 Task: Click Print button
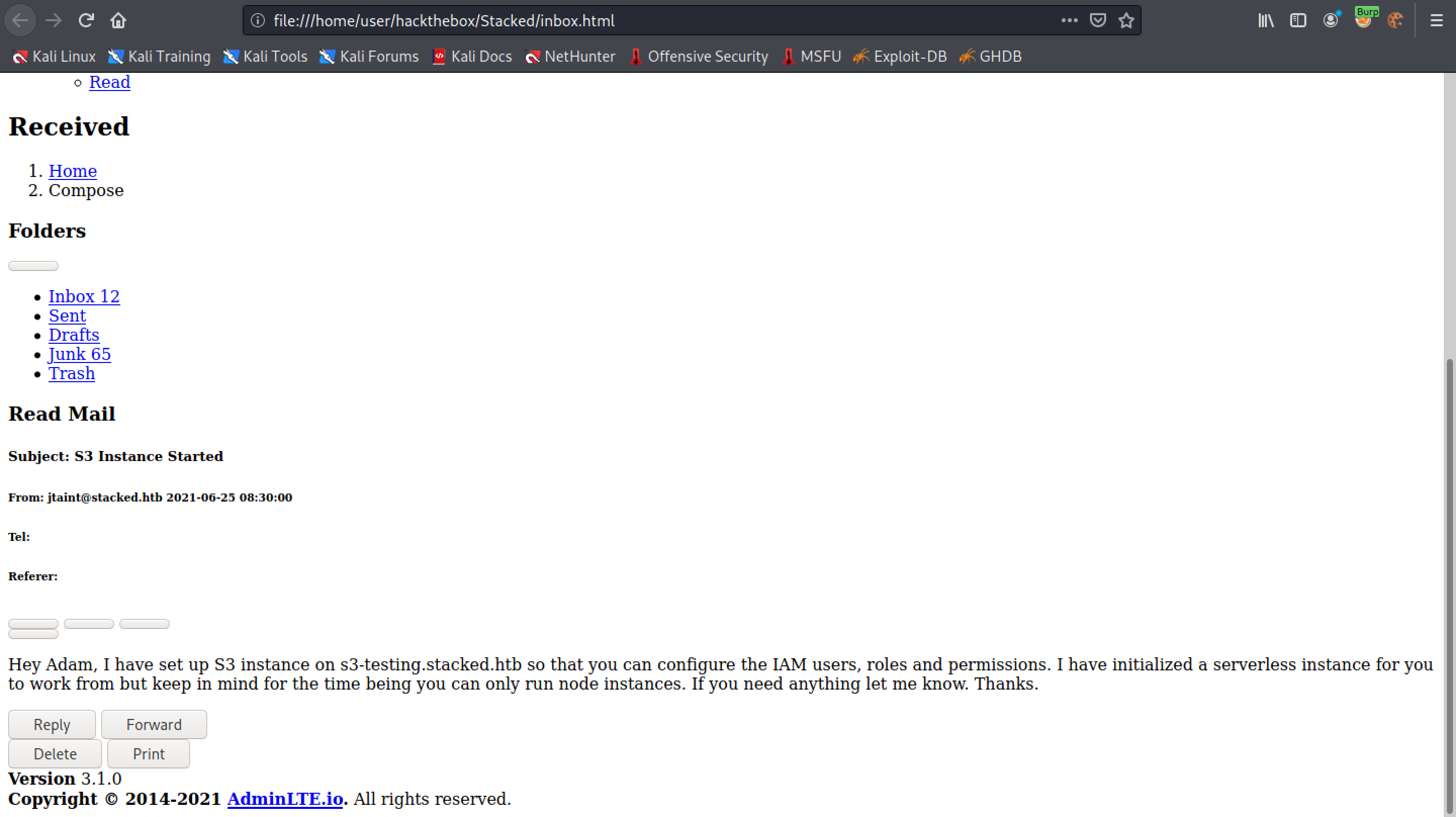149,754
